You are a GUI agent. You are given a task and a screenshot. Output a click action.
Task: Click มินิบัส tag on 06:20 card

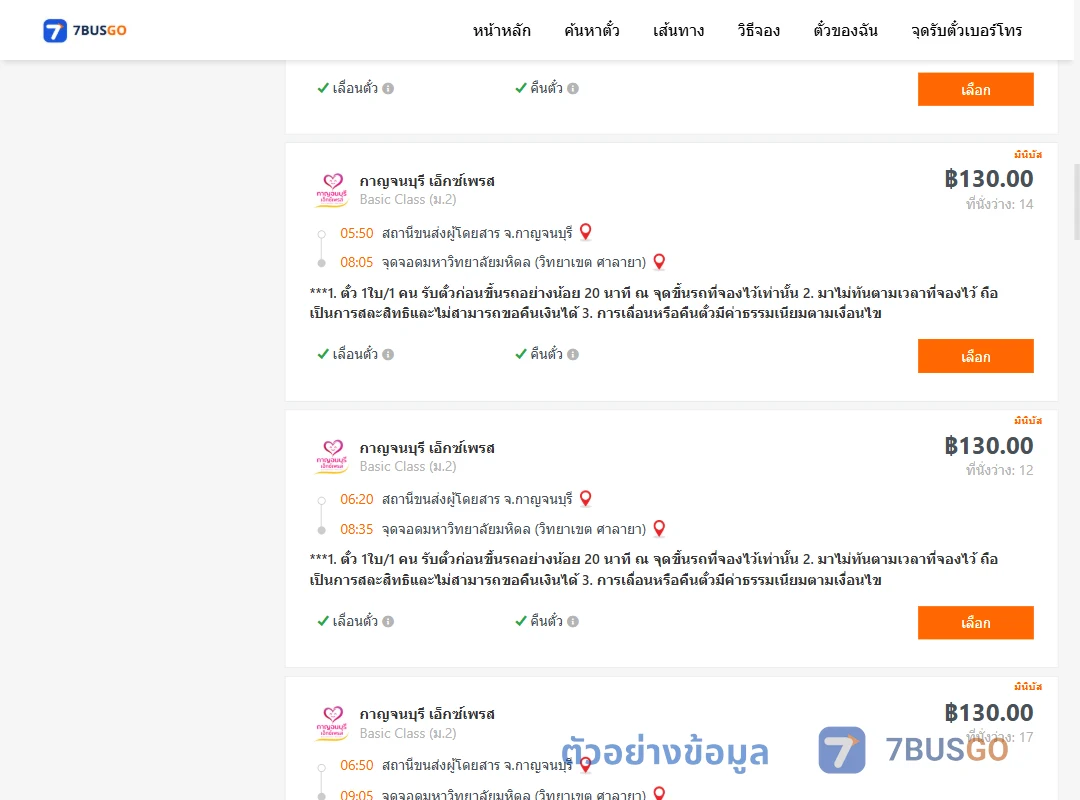tap(1028, 420)
